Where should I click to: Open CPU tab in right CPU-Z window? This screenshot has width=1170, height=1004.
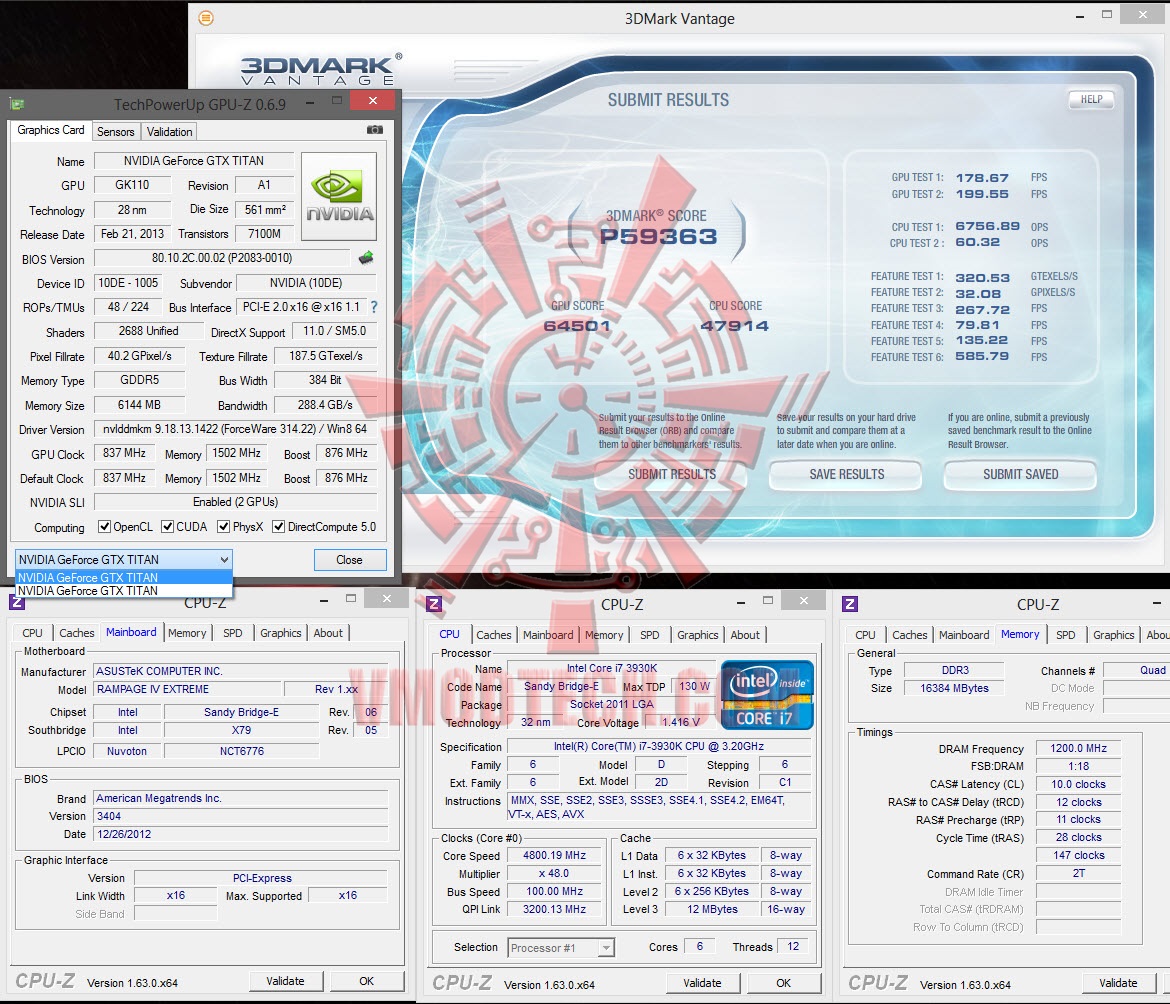[x=866, y=636]
